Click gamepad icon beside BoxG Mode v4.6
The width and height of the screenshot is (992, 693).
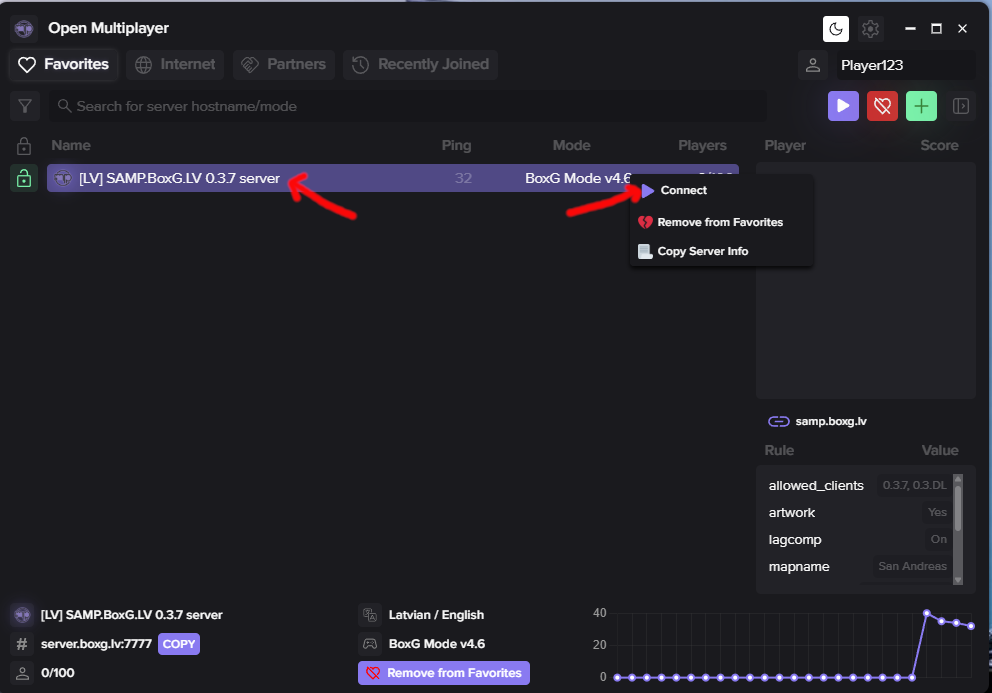[370, 644]
